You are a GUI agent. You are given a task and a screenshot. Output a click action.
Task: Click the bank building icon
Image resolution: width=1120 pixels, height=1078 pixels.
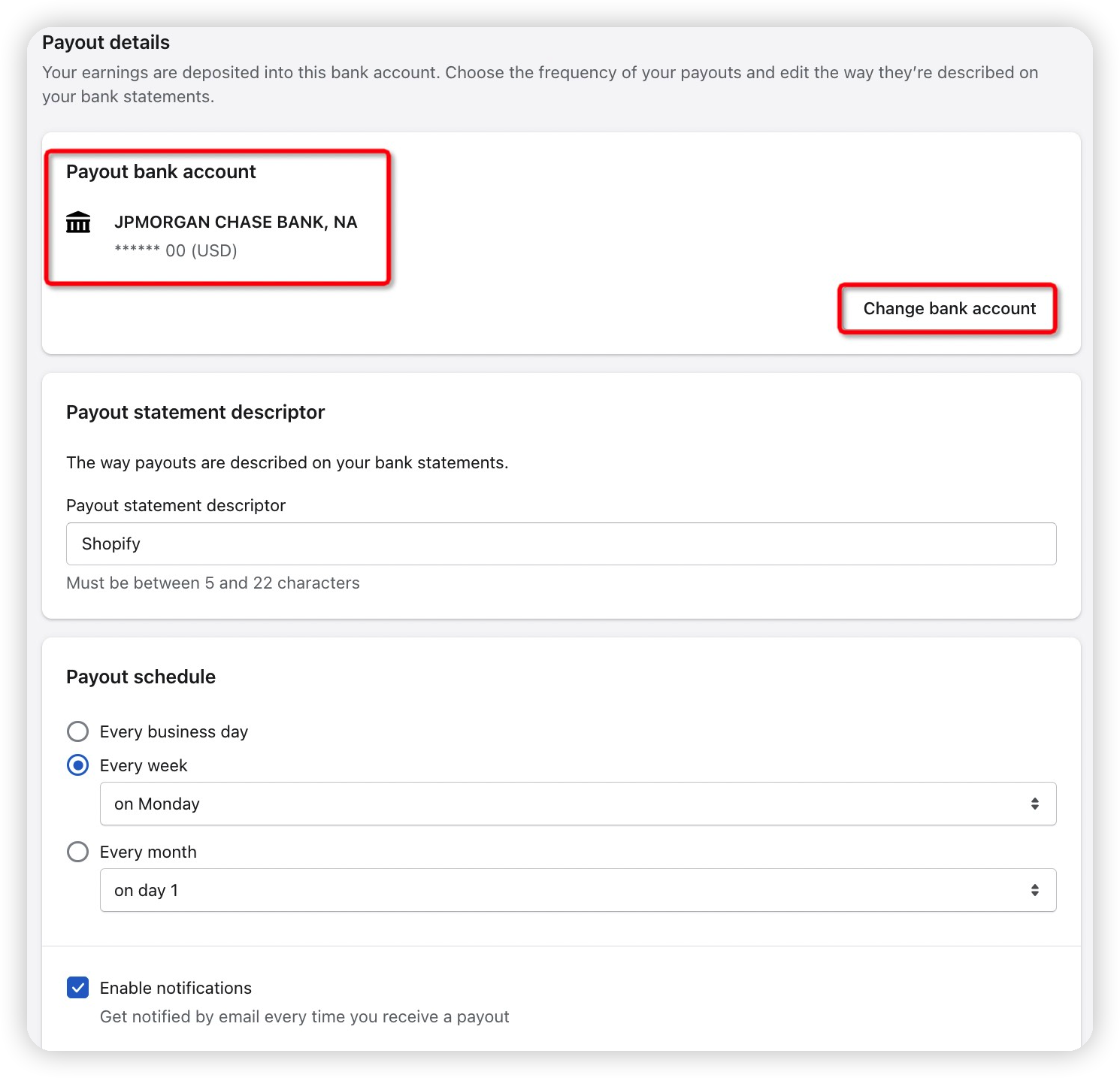click(78, 223)
